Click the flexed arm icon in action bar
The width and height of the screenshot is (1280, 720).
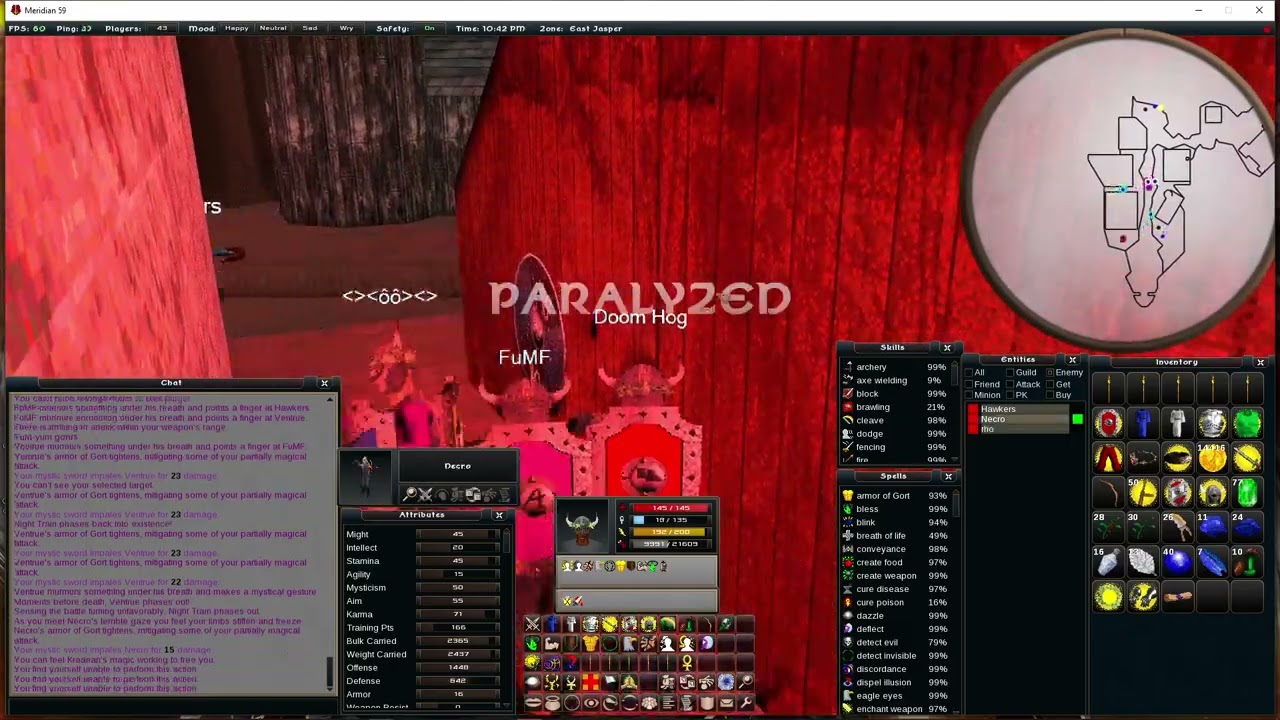click(552, 644)
